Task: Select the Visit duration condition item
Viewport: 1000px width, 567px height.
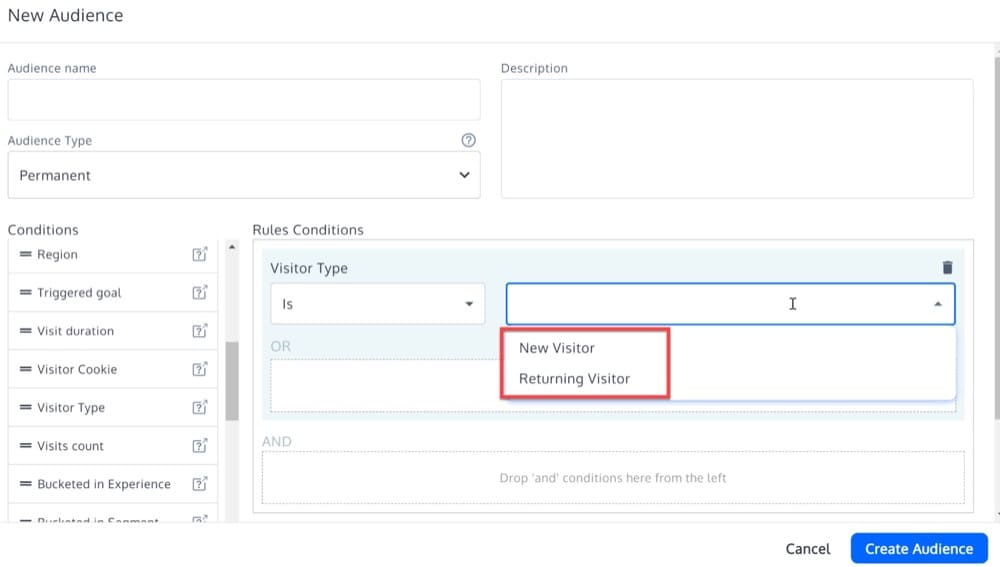Action: point(76,331)
